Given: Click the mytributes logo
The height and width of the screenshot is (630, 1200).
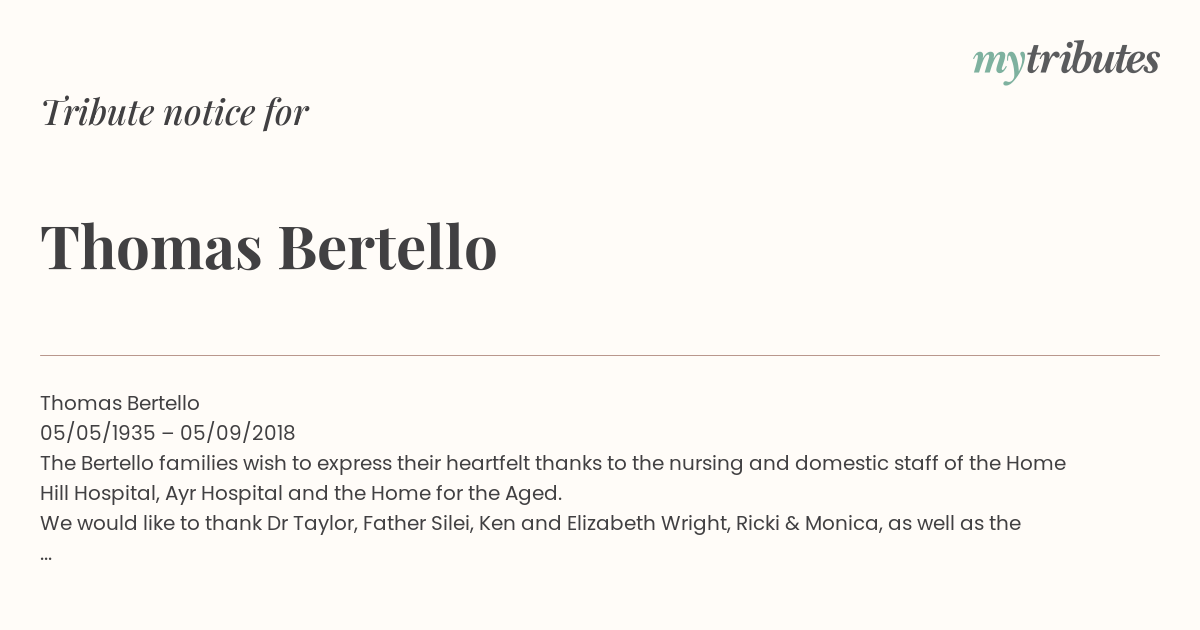Looking at the screenshot, I should click(1066, 62).
